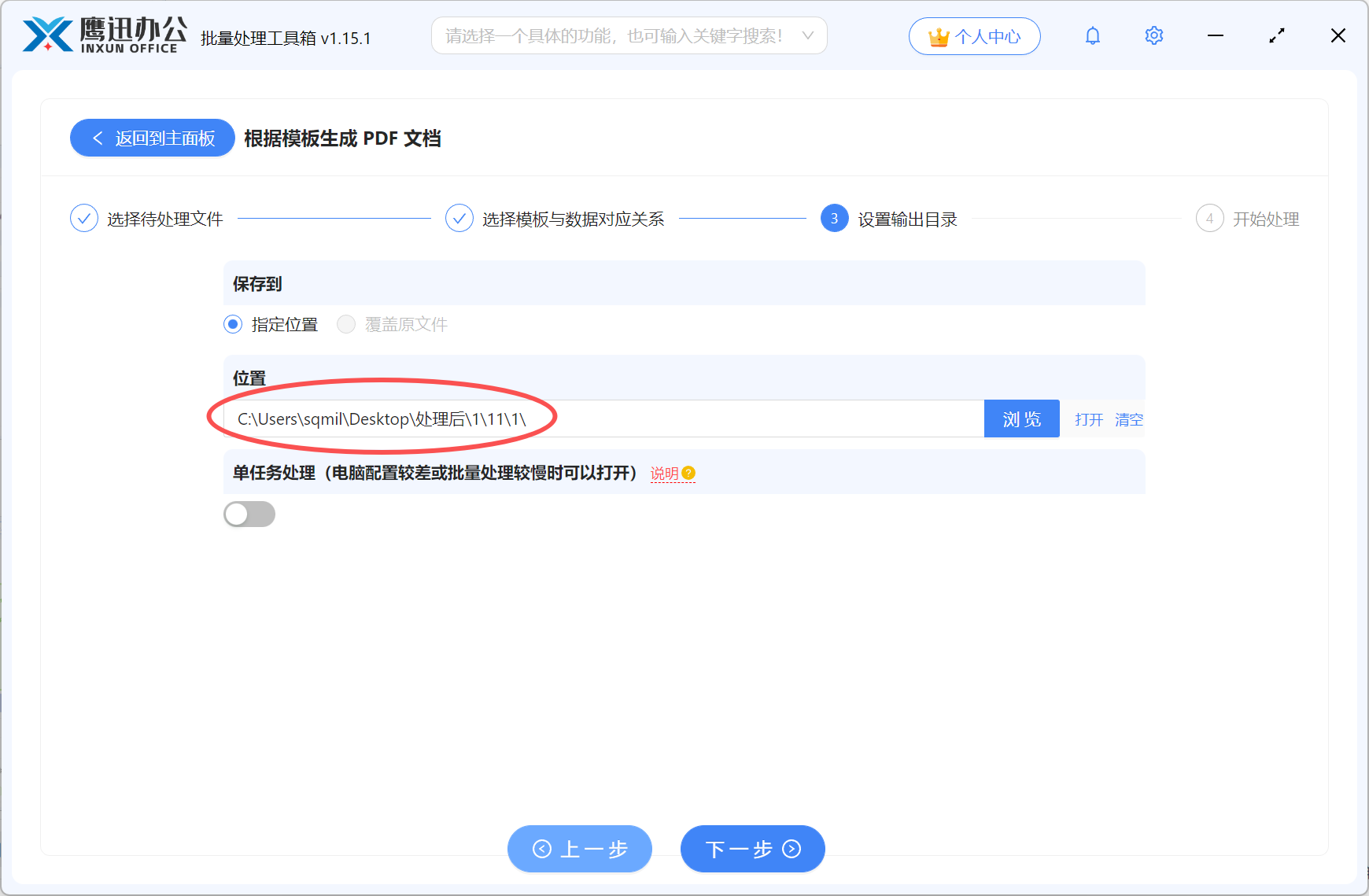Select the 覆盖原文件 radio button

pos(345,324)
